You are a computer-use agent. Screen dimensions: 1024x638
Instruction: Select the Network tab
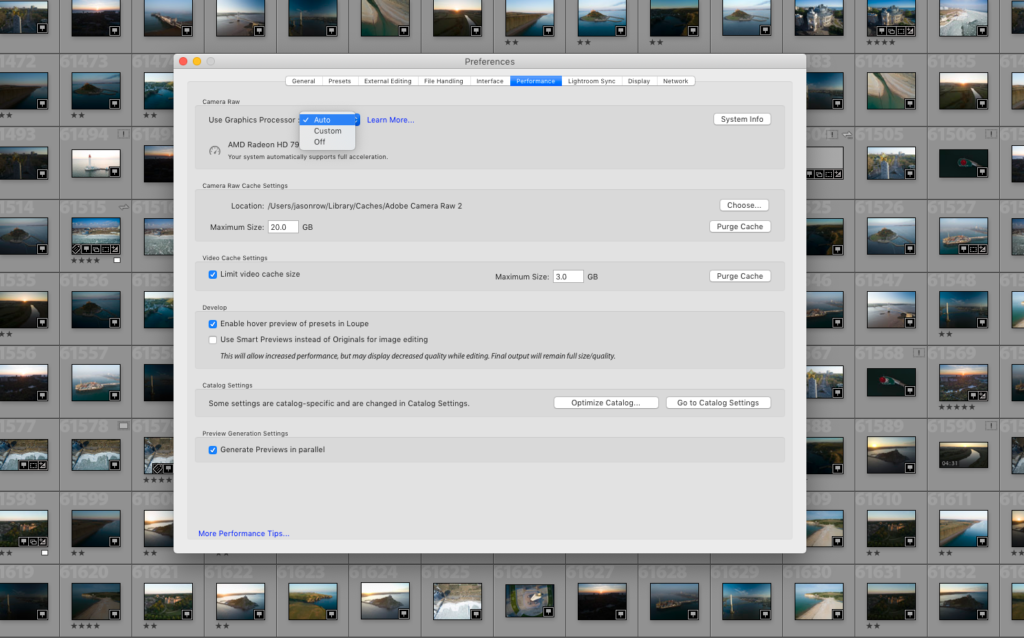(x=675, y=81)
